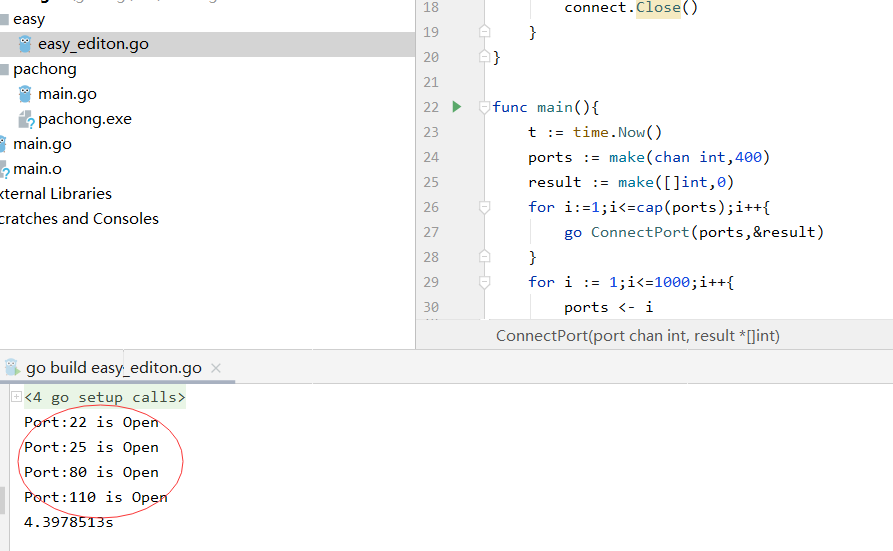The image size is (893, 551).
Task: Open Scratches and Consoles node
Action: [79, 219]
